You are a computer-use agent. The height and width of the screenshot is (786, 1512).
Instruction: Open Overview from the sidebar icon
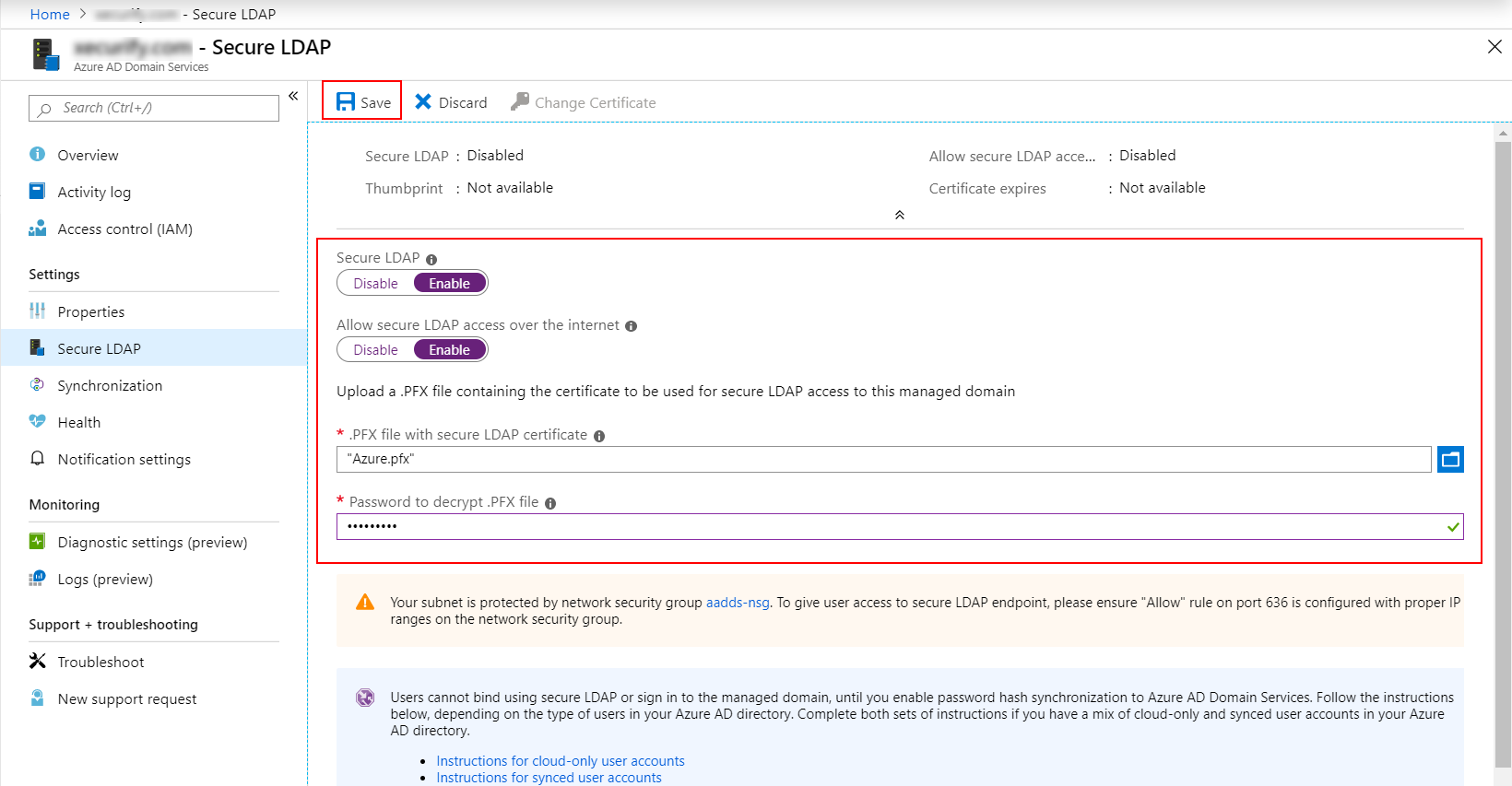37,154
